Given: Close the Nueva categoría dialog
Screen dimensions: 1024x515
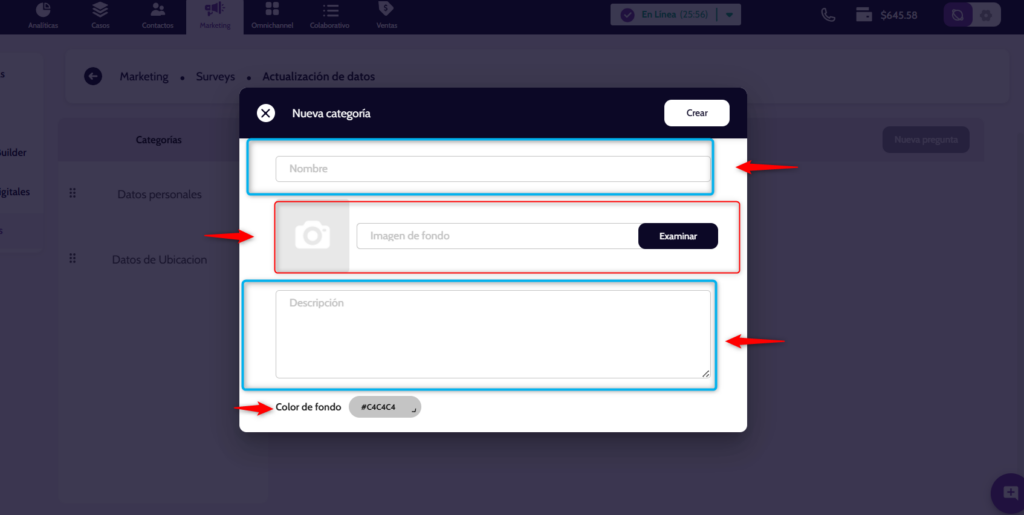Looking at the screenshot, I should [266, 113].
